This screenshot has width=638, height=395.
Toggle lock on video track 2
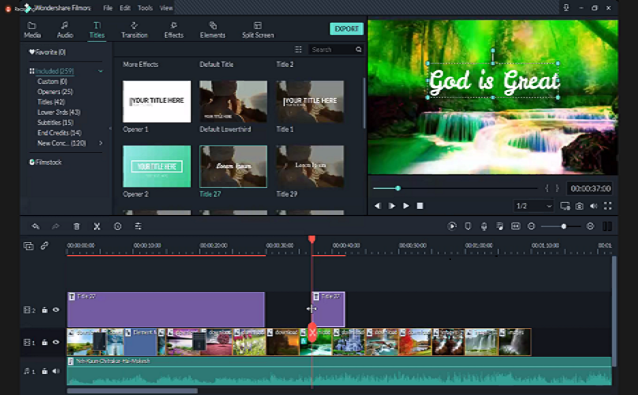[44, 310]
